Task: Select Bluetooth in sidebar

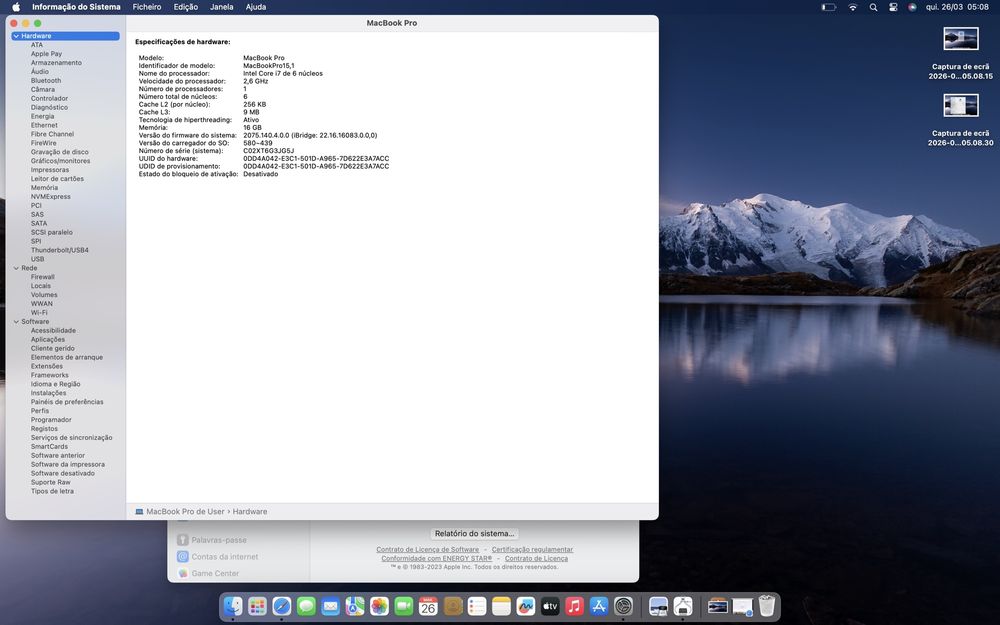Action: tap(46, 81)
